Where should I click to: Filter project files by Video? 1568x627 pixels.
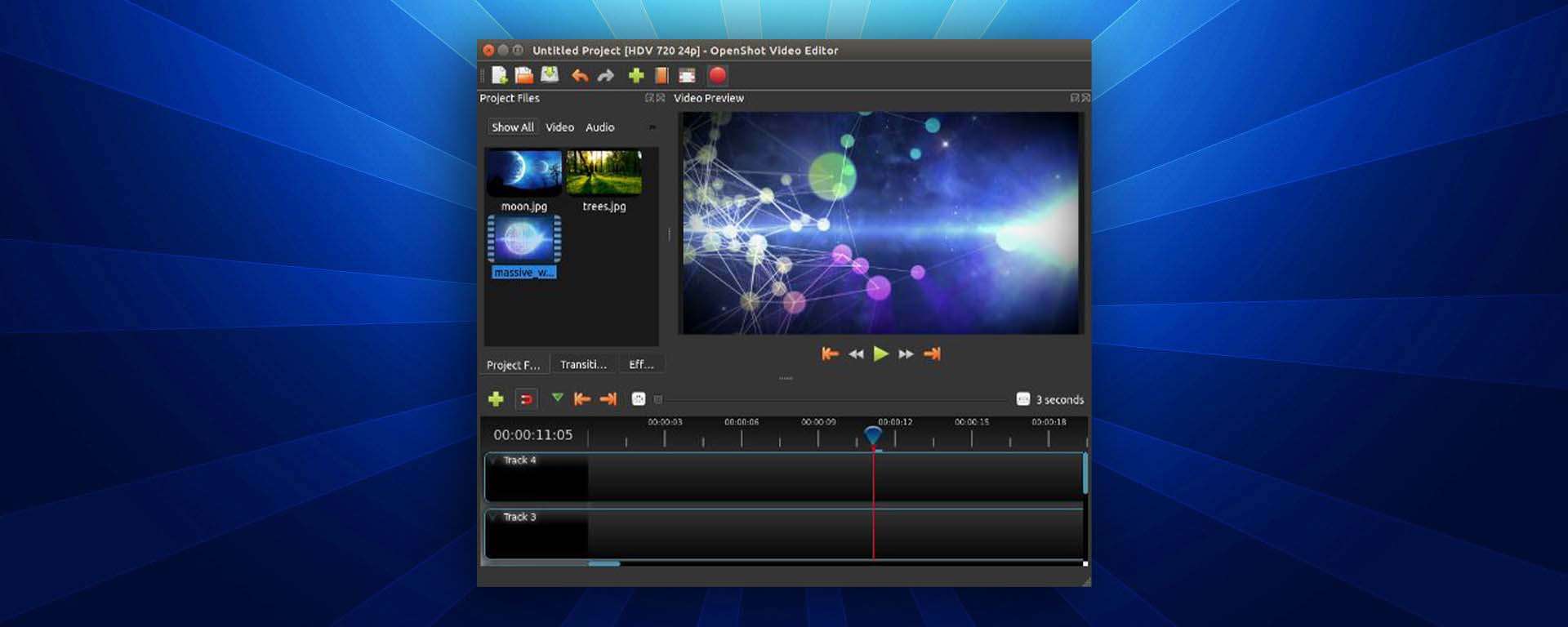tap(559, 127)
